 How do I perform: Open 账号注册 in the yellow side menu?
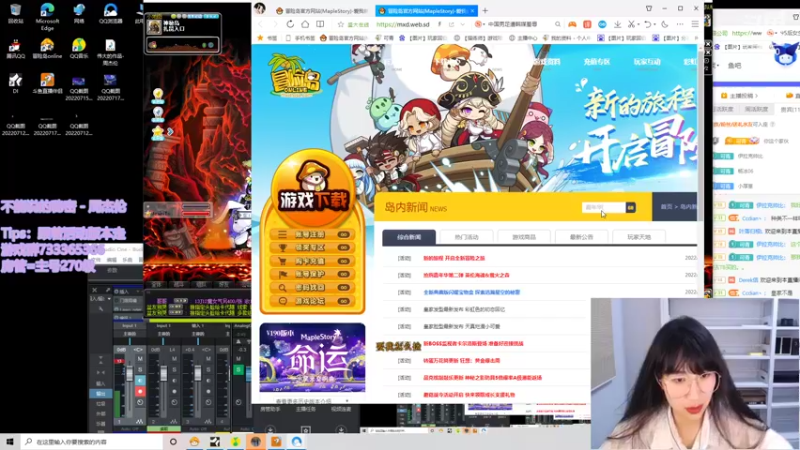tap(313, 234)
